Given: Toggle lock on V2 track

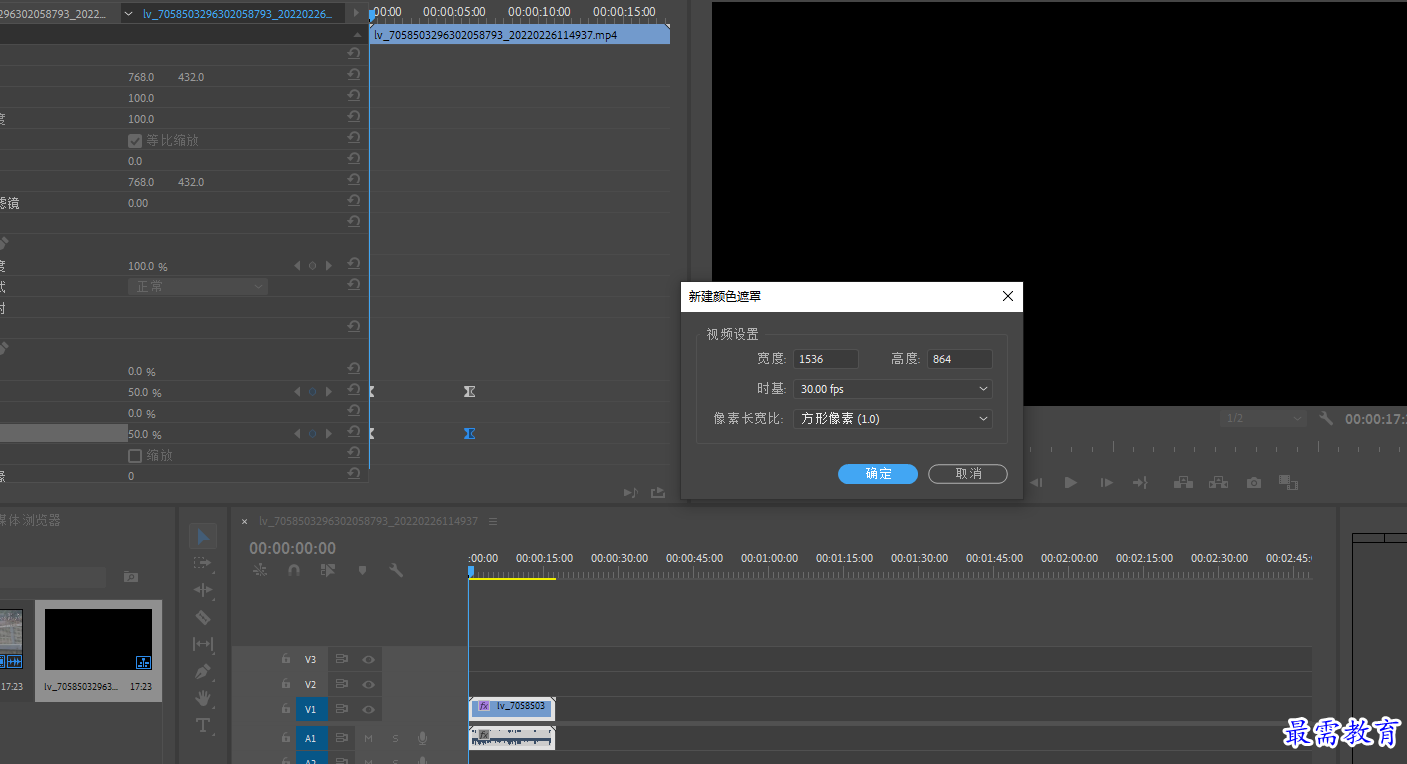Looking at the screenshot, I should click(x=286, y=684).
